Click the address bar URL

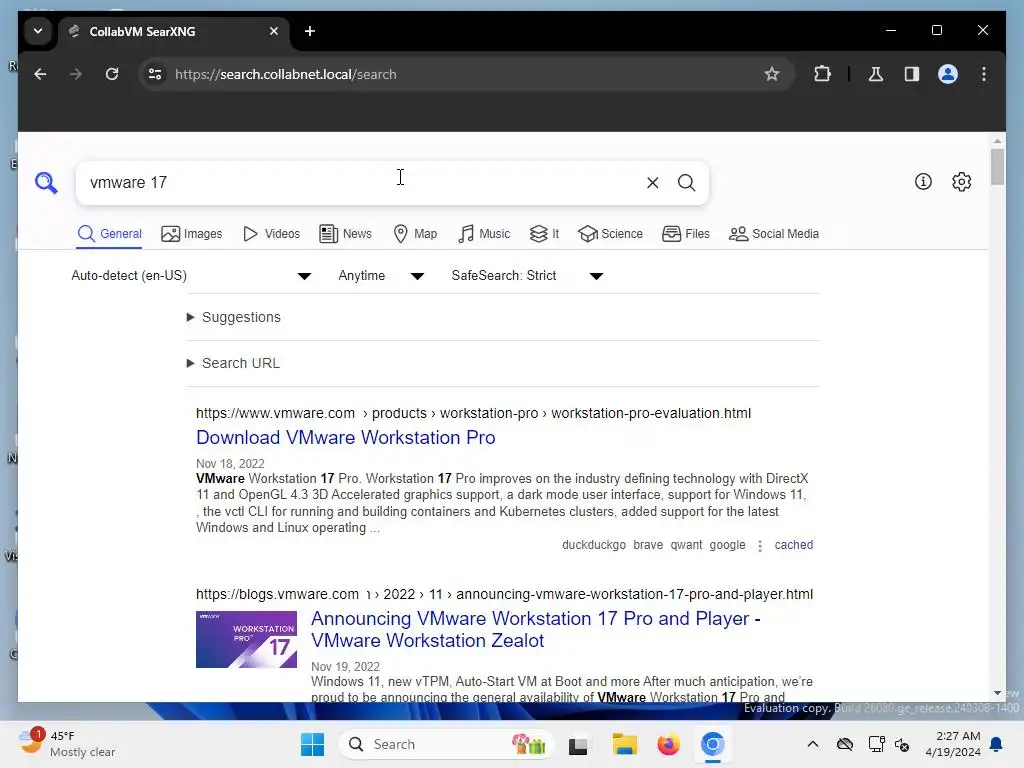pos(285,74)
